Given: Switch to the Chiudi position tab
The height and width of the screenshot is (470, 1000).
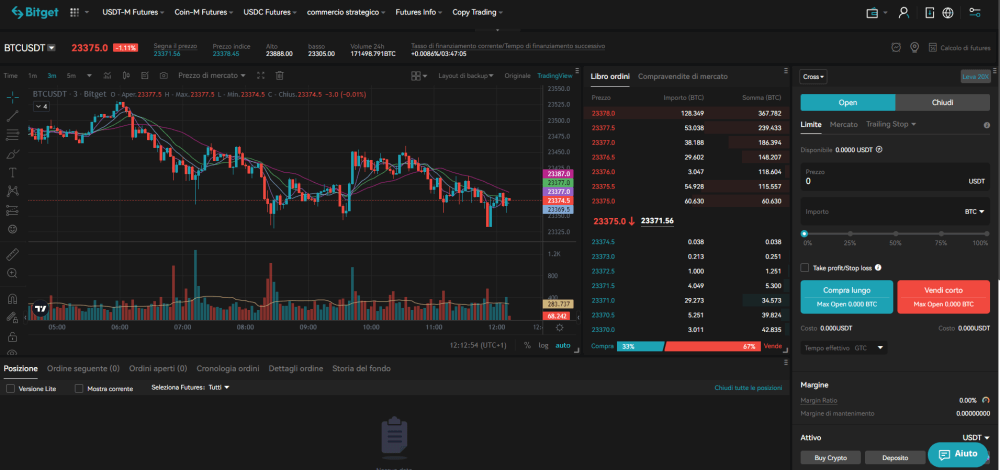Looking at the screenshot, I should click(x=942, y=103).
